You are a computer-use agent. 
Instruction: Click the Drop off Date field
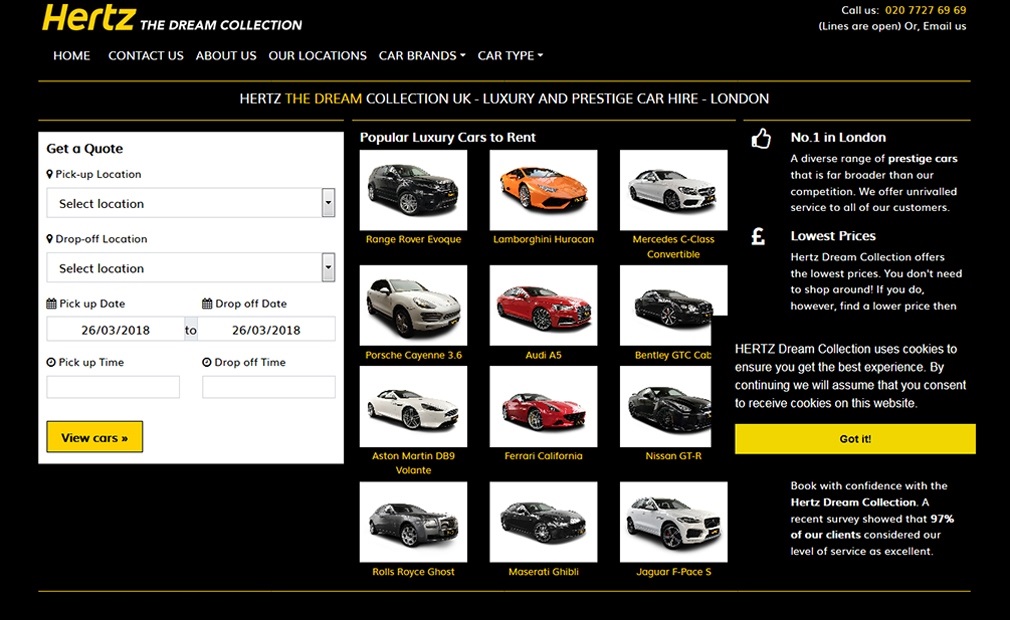pos(266,329)
